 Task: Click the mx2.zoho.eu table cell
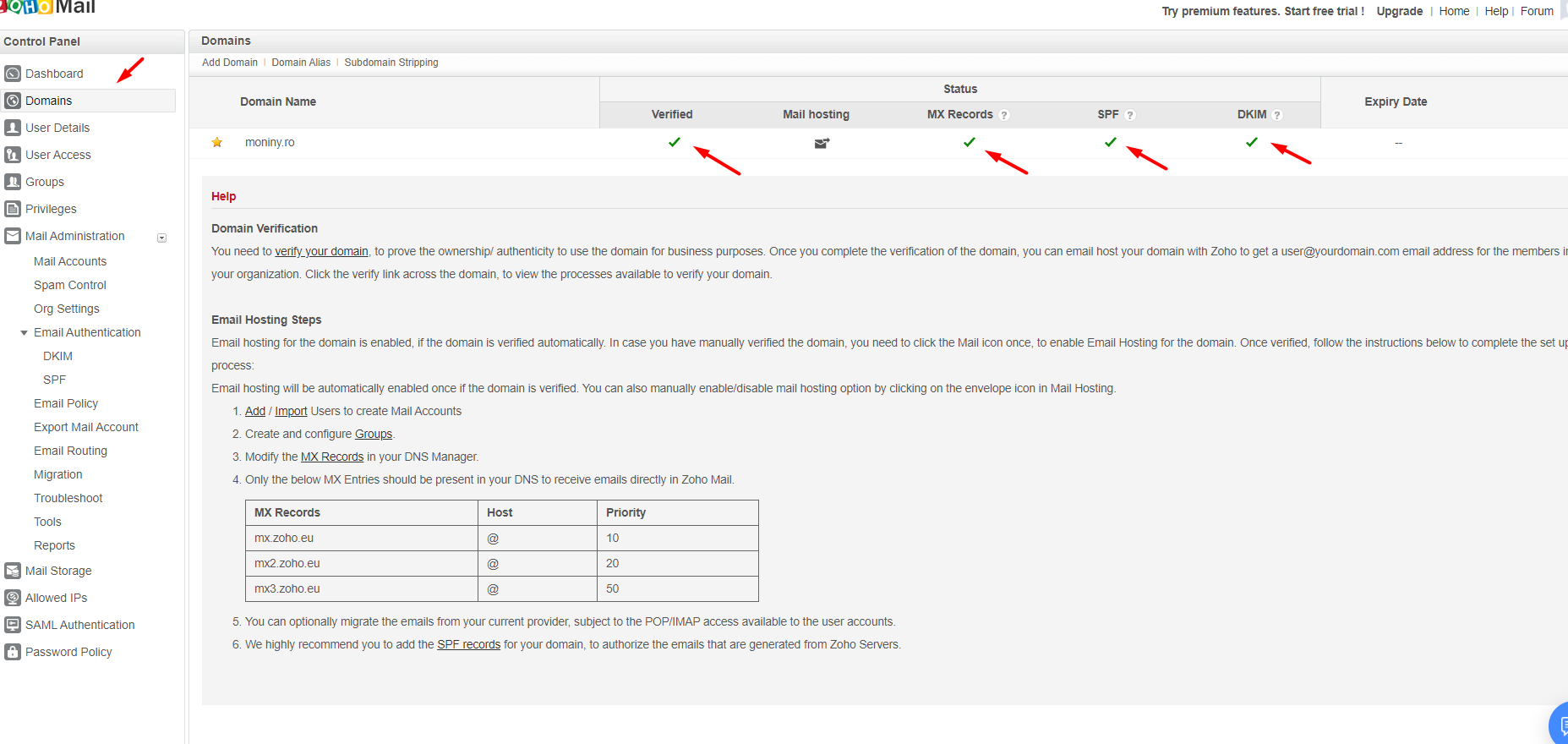[362, 563]
